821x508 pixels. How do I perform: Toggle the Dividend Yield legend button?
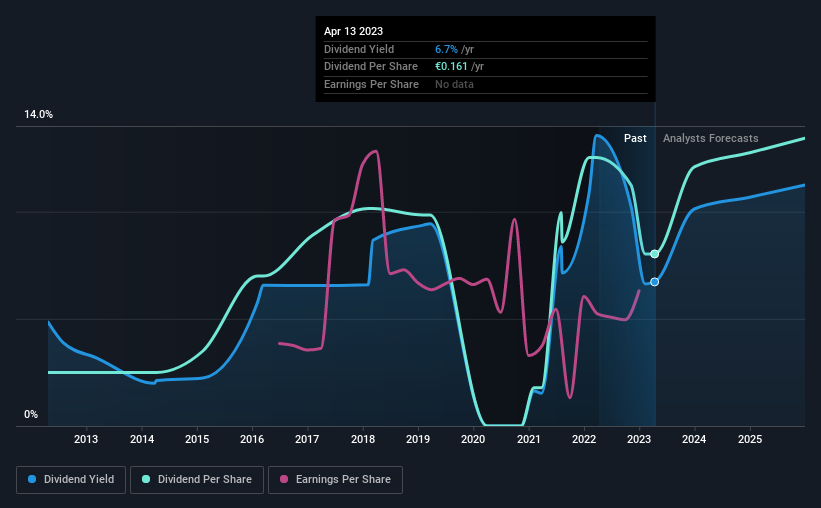pos(71,480)
